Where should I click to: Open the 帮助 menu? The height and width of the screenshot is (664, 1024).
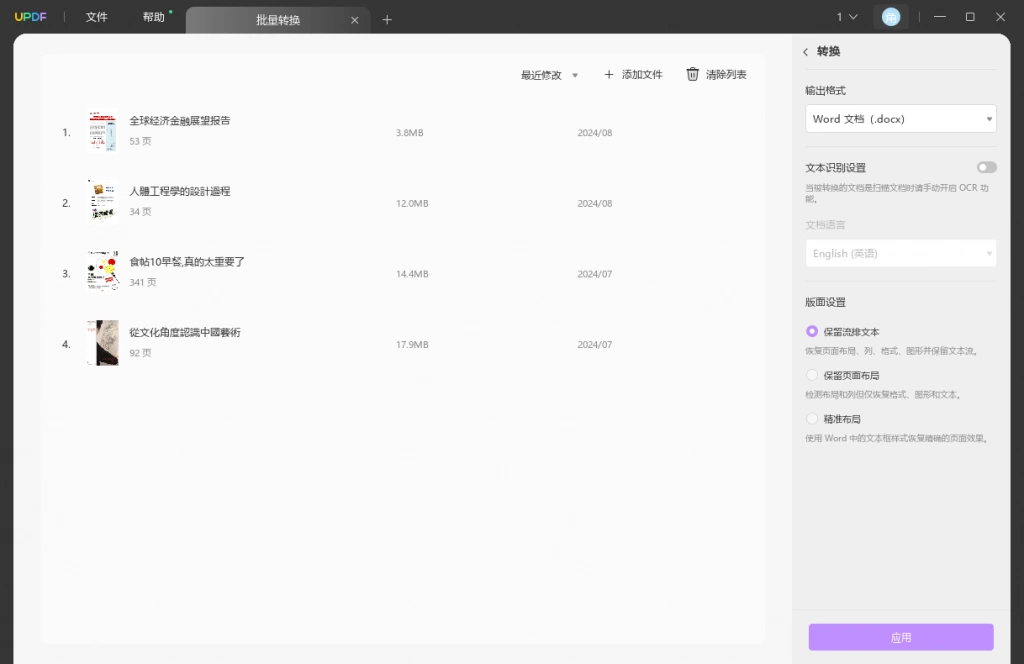pos(154,17)
